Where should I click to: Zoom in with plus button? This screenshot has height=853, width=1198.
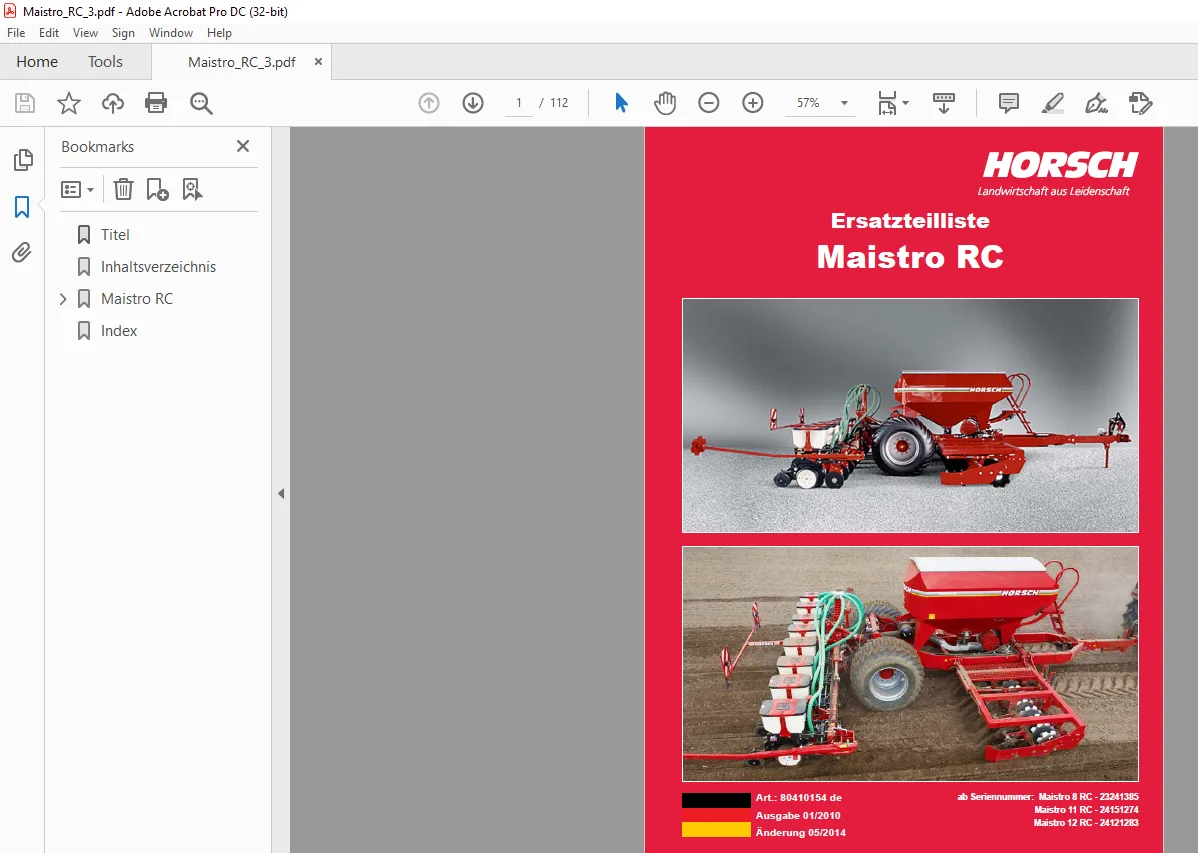753,102
